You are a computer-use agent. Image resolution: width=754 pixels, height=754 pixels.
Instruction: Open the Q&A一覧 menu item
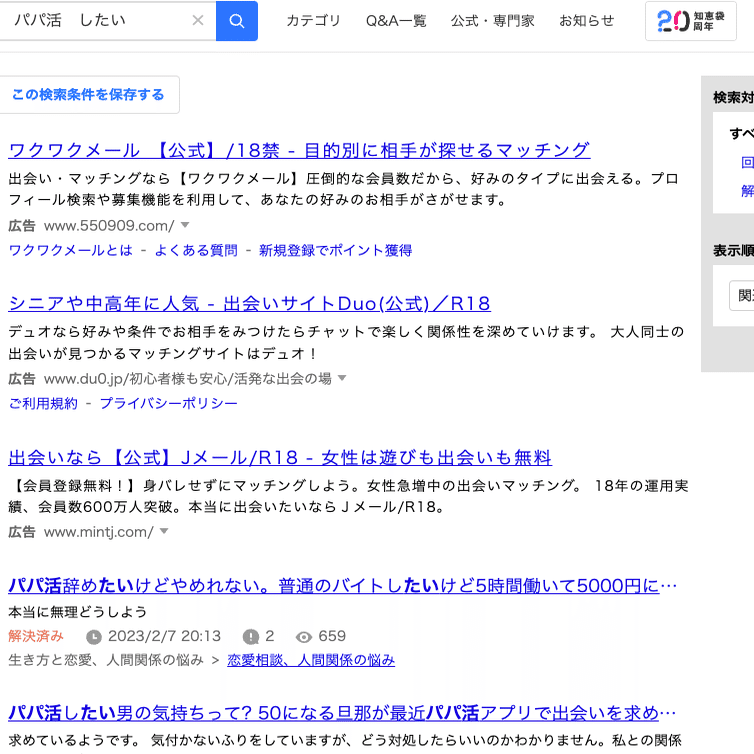396,21
